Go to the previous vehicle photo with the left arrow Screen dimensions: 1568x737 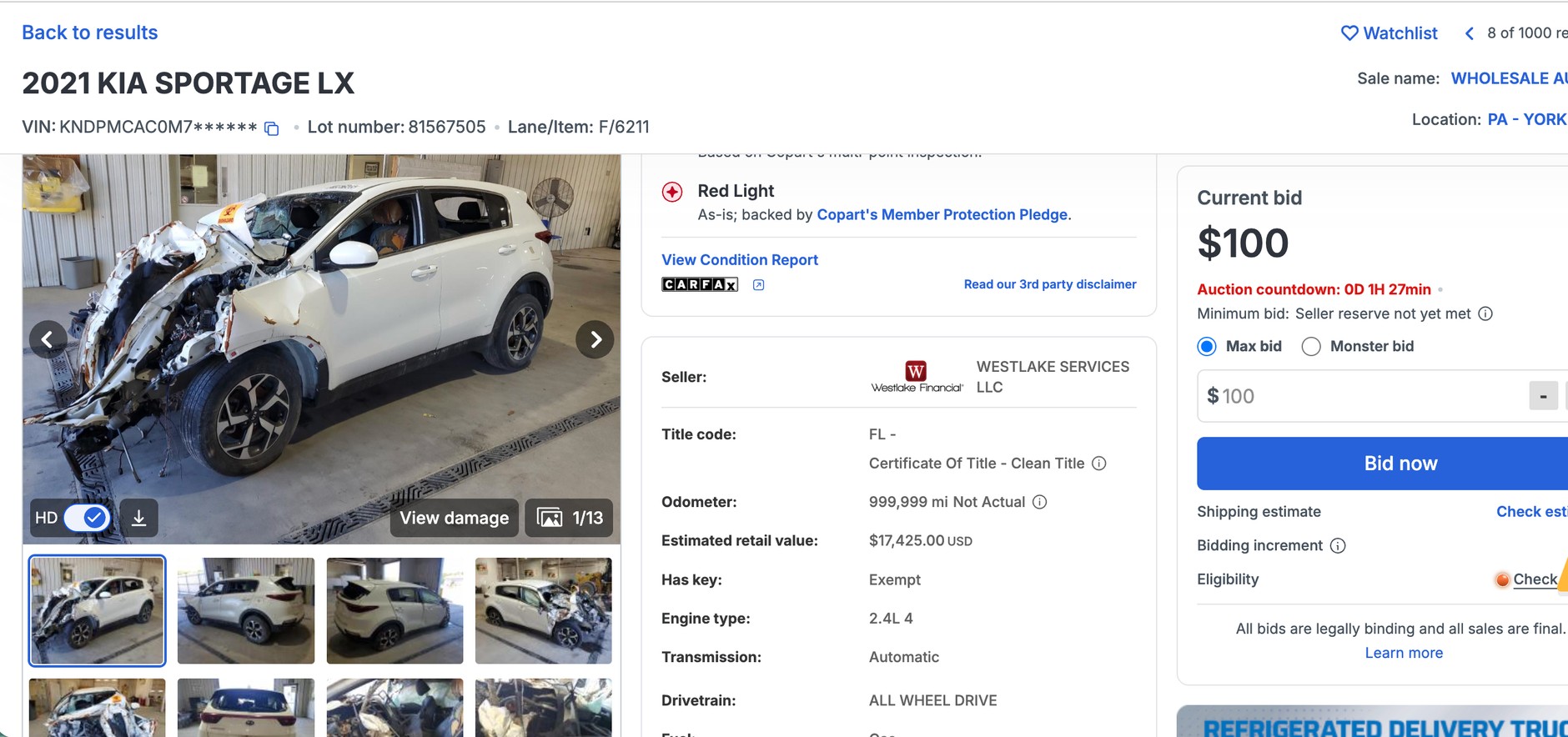coord(48,339)
